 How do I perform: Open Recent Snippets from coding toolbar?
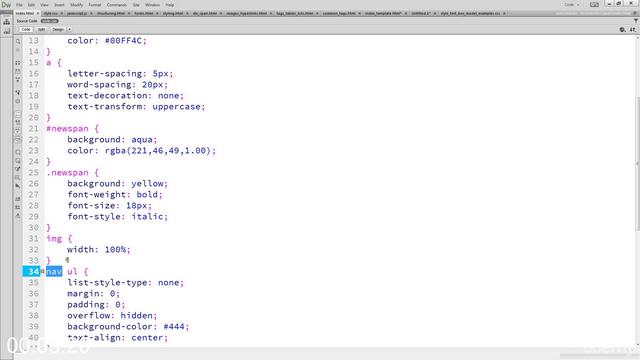point(18,177)
